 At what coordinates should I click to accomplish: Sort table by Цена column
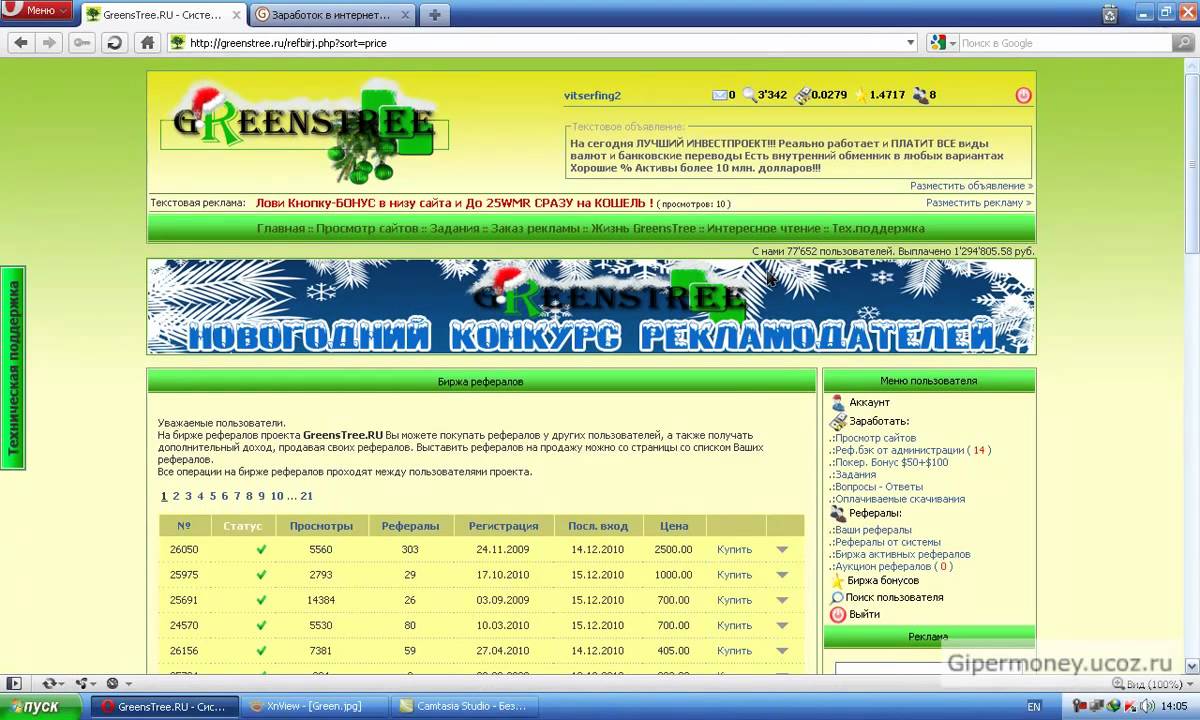pyautogui.click(x=673, y=525)
